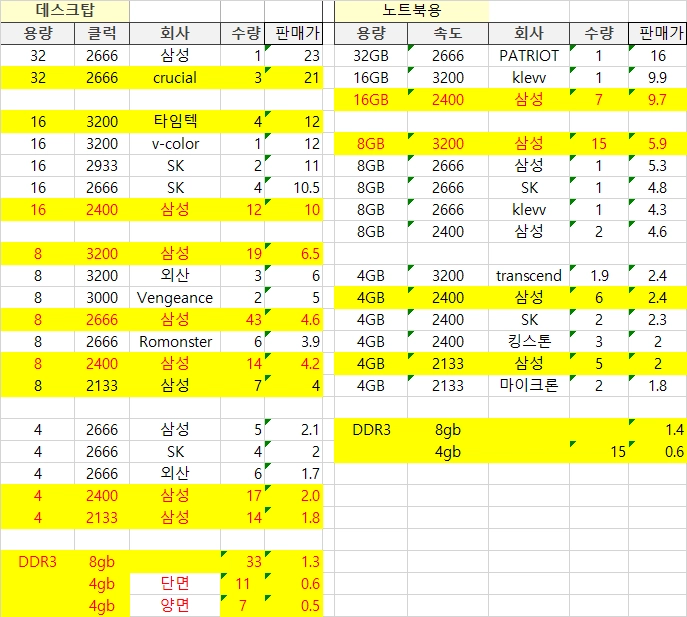Click the red 2.0 price cell

294,496
